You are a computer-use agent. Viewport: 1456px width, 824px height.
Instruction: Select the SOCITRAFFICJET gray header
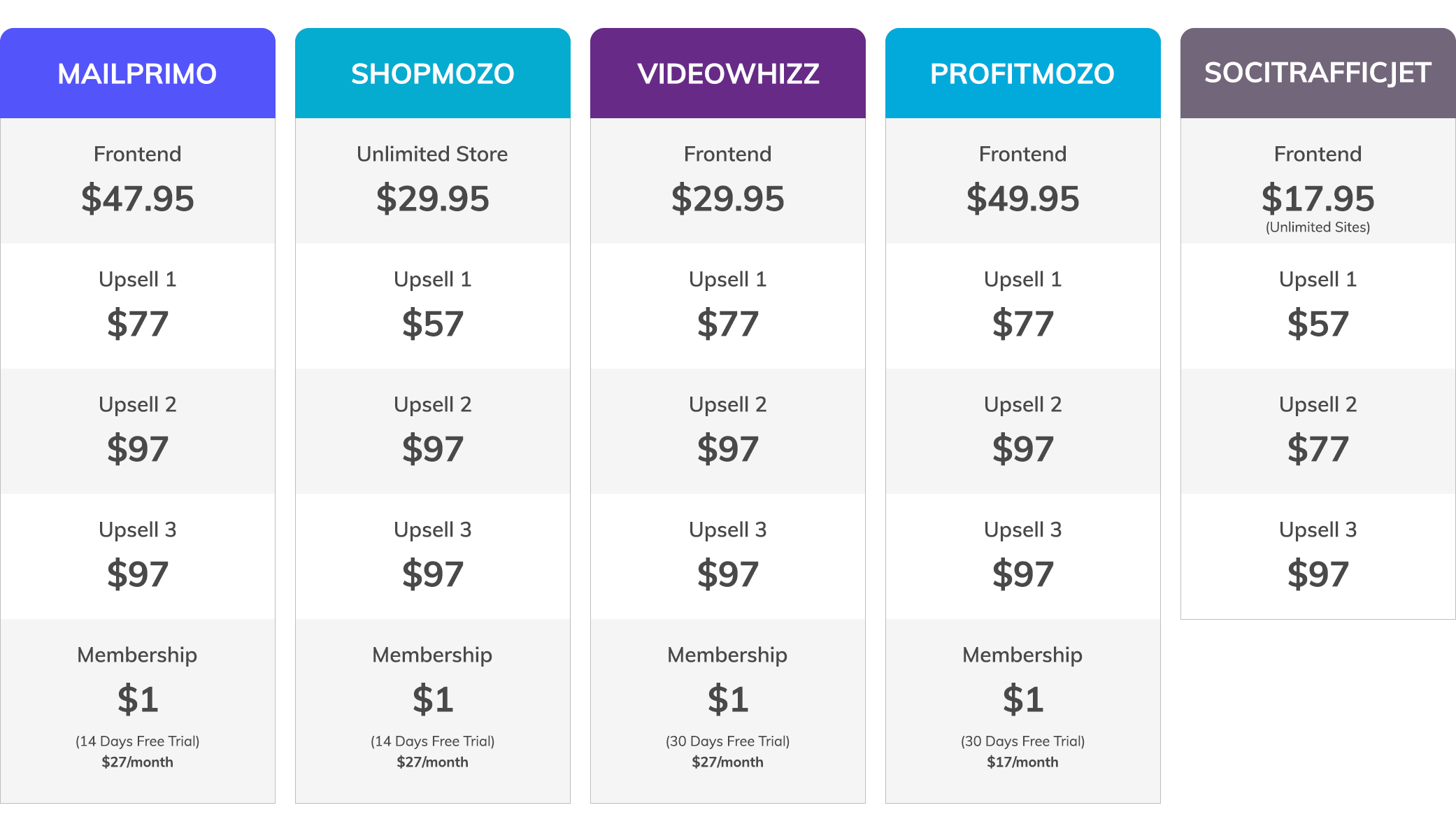tap(1318, 73)
